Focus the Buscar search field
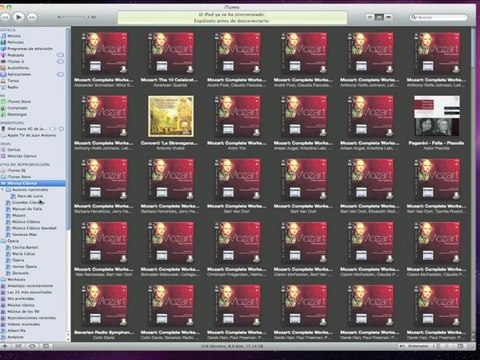 coord(438,17)
